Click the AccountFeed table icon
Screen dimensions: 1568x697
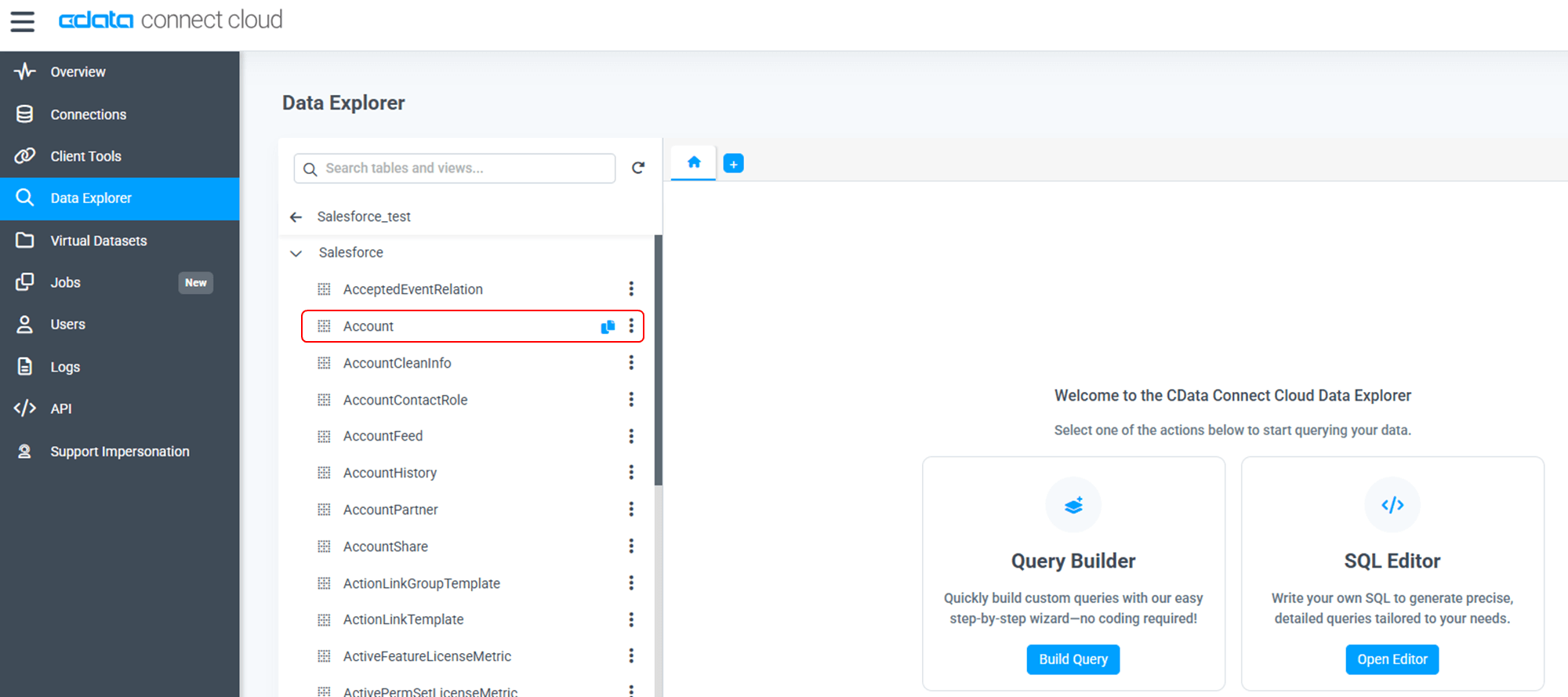point(324,436)
